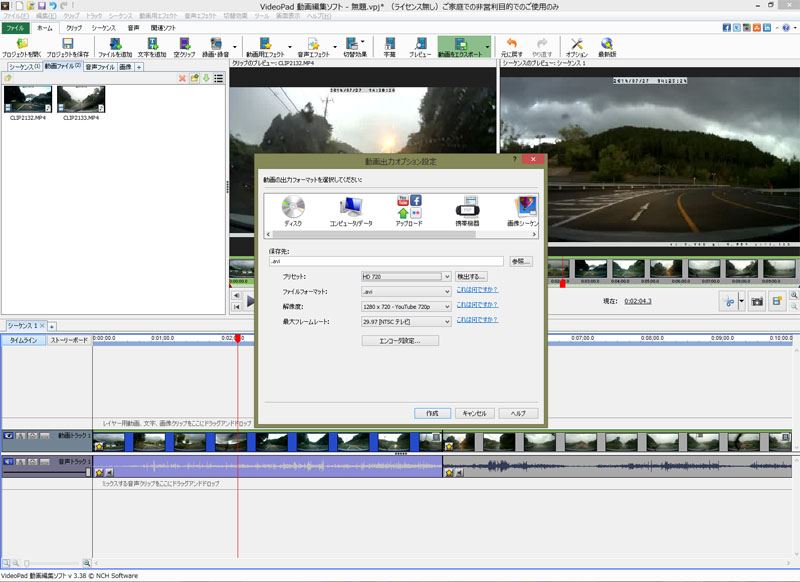This screenshot has height=582, width=800.
Task: Switch to Audio Files bin tab
Action: [x=100, y=67]
